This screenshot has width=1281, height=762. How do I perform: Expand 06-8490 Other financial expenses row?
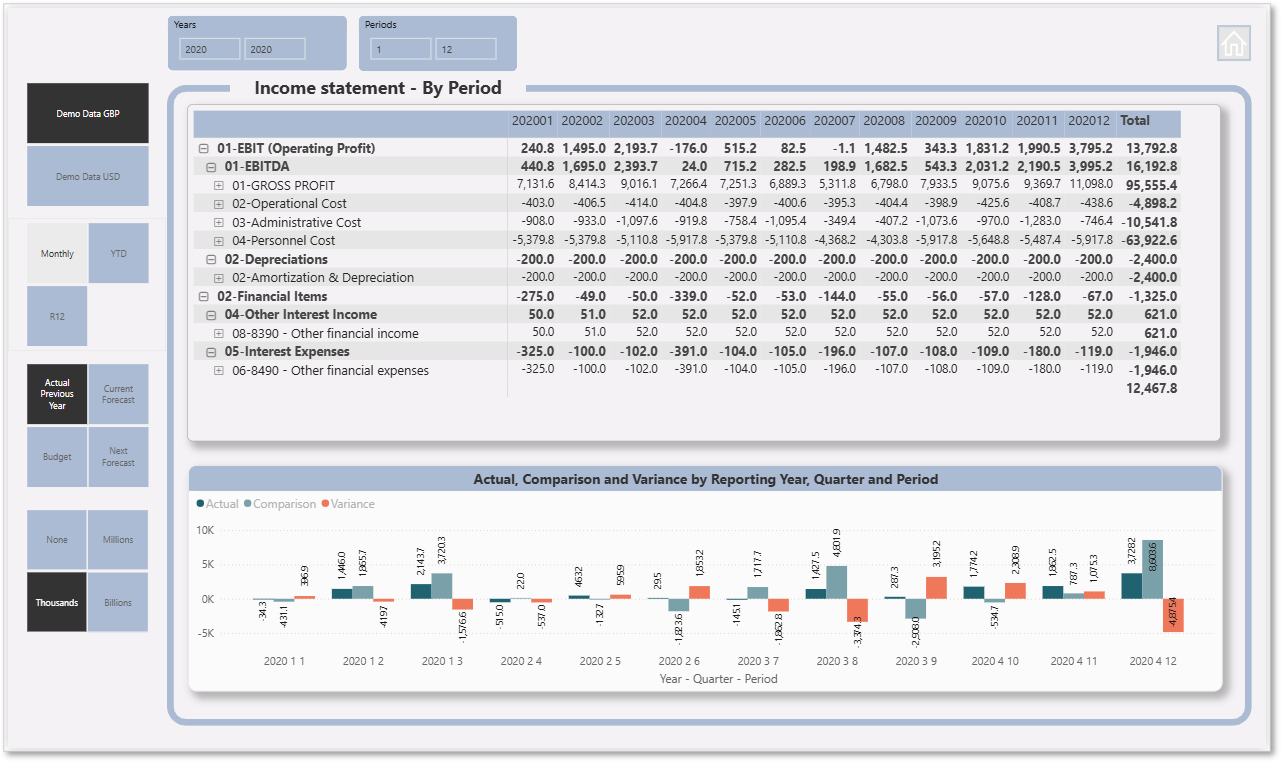219,370
